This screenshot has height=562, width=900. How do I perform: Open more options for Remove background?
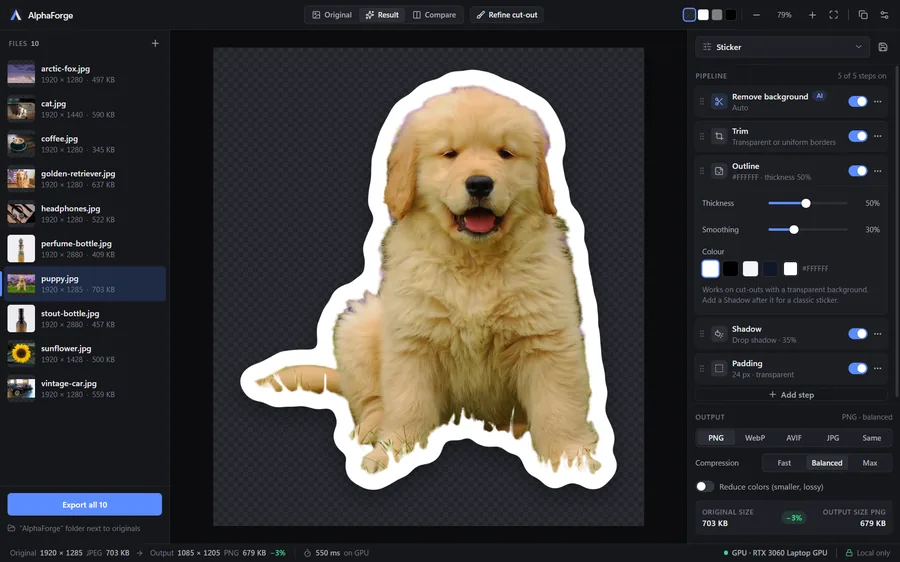878,102
